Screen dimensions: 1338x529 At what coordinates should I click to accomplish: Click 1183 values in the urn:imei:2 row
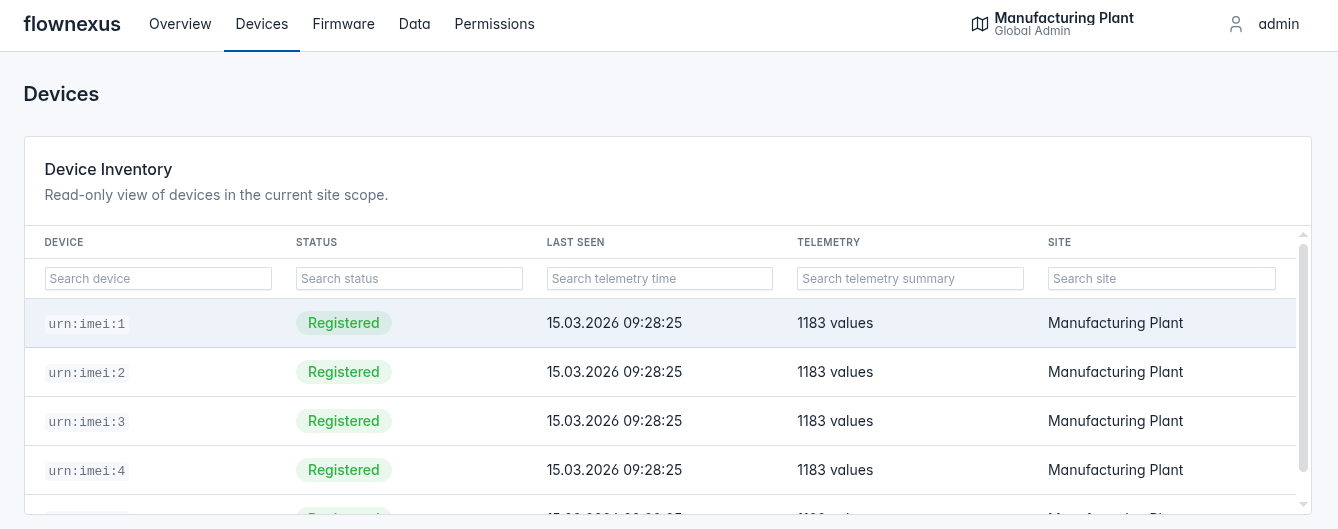point(835,372)
